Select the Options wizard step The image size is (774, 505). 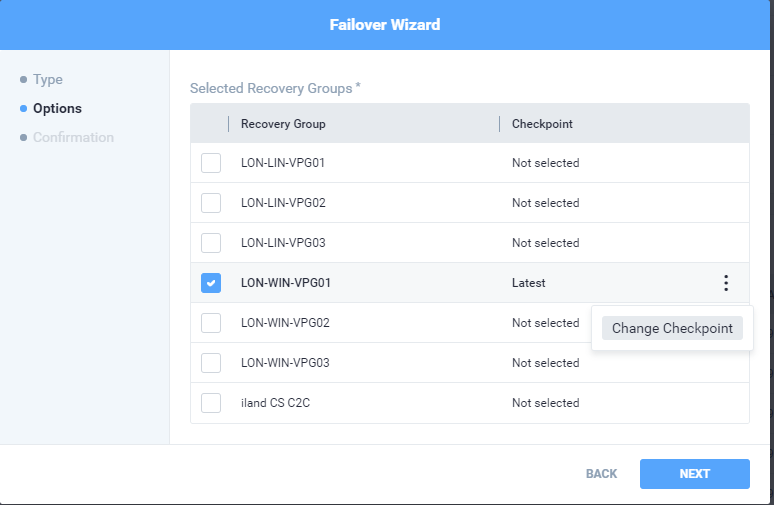pyautogui.click(x=57, y=108)
